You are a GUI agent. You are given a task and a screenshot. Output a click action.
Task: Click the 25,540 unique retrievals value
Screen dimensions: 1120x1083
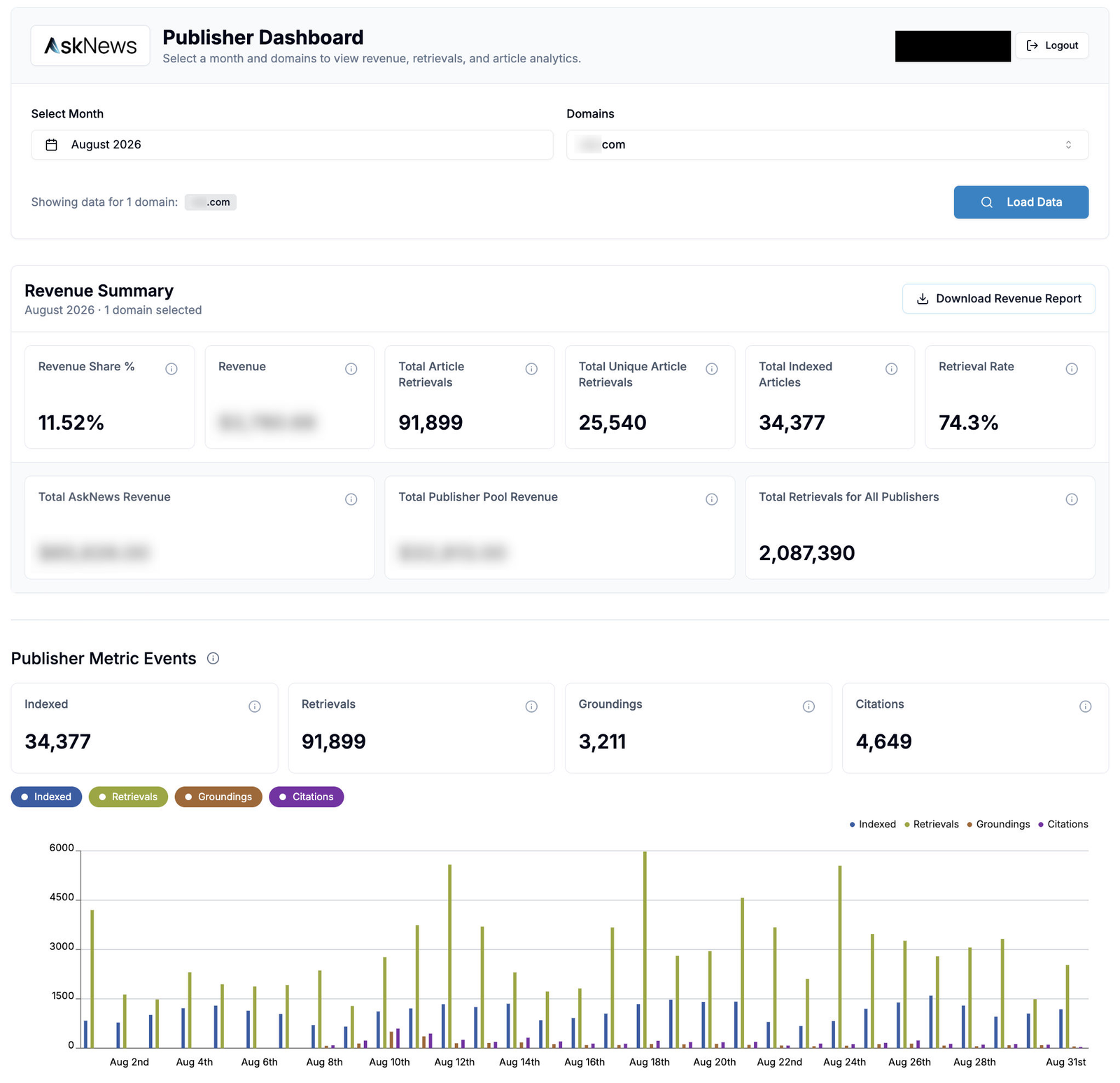point(612,423)
